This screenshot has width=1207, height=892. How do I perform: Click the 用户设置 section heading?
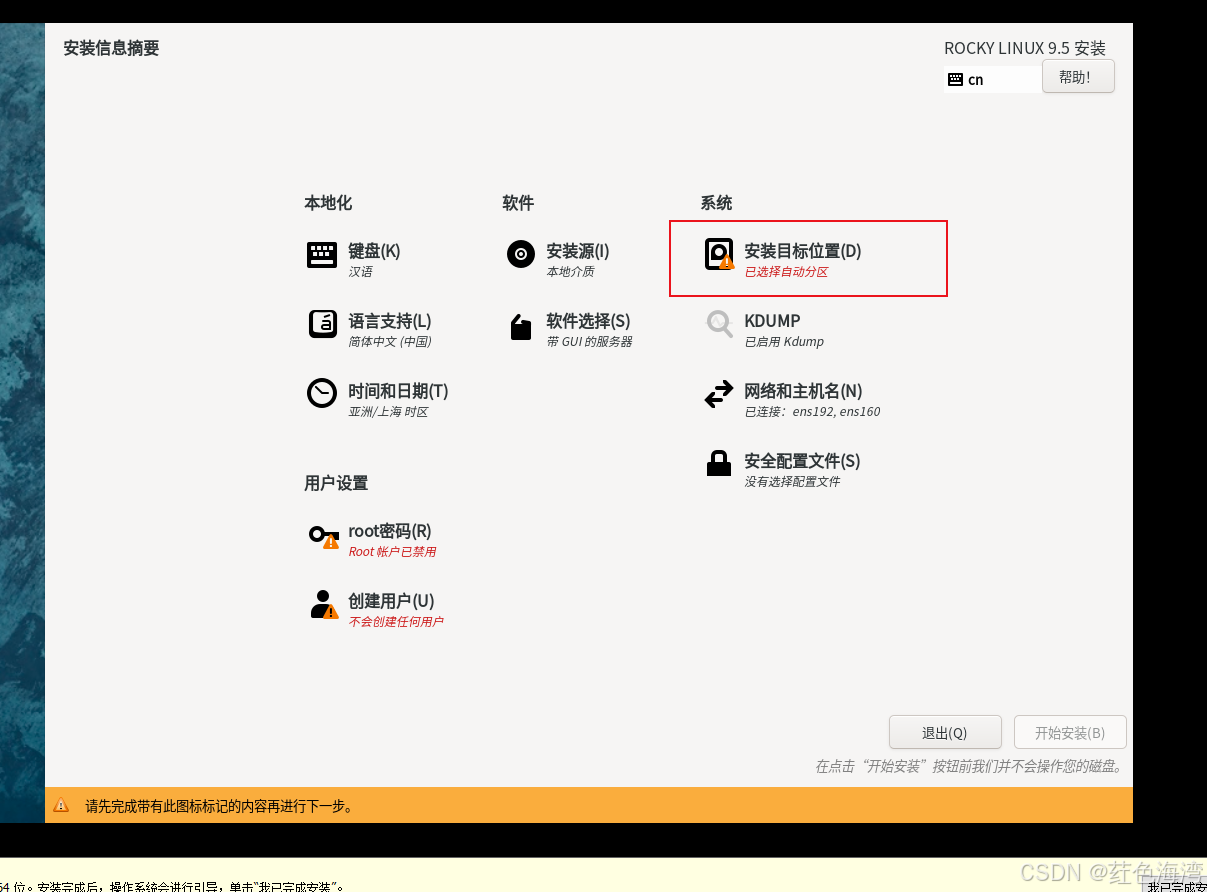click(336, 483)
